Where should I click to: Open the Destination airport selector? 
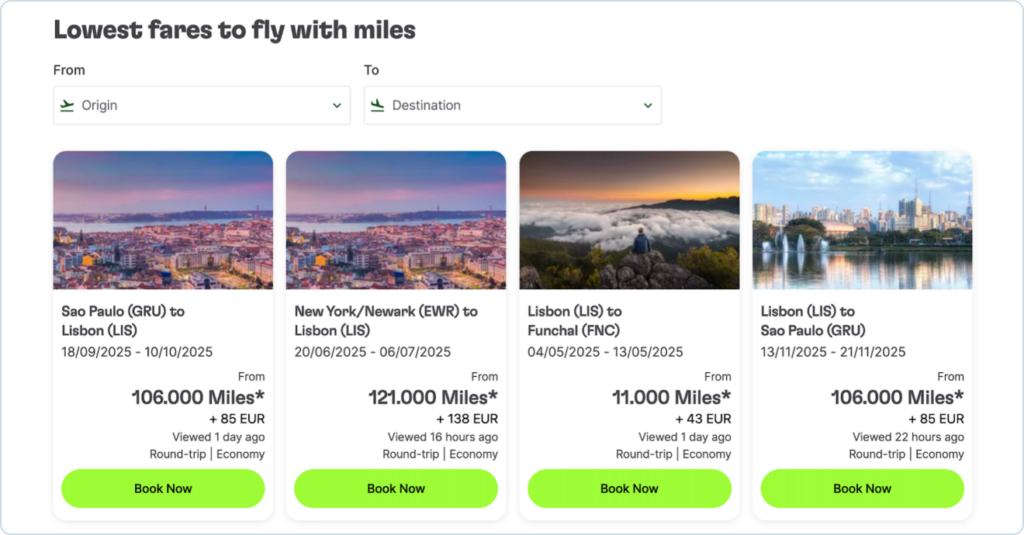512,105
